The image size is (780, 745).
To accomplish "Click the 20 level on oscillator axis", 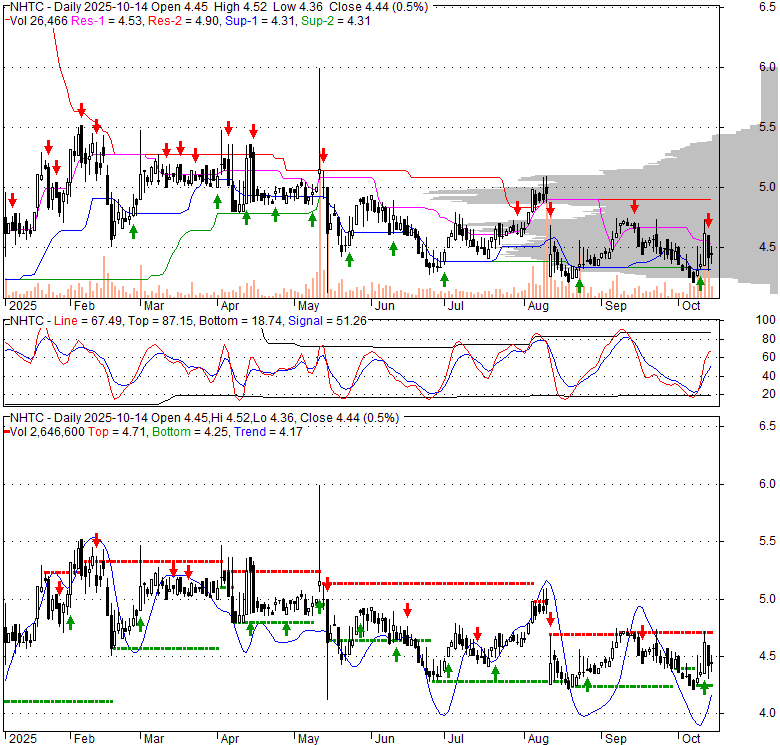I will point(769,394).
